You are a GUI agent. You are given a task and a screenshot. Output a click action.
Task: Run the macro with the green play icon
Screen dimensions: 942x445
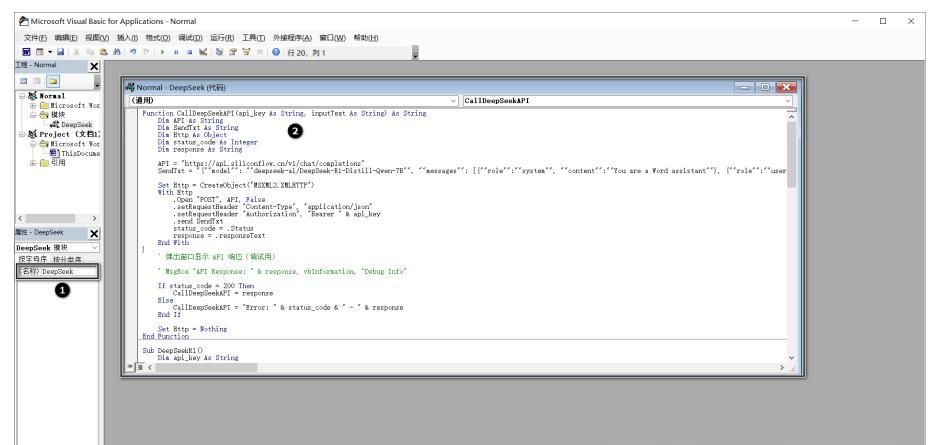pos(162,52)
